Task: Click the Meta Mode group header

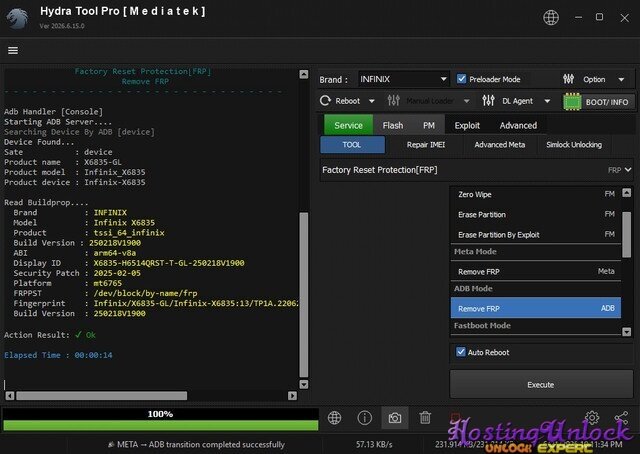Action: pyautogui.click(x=536, y=251)
